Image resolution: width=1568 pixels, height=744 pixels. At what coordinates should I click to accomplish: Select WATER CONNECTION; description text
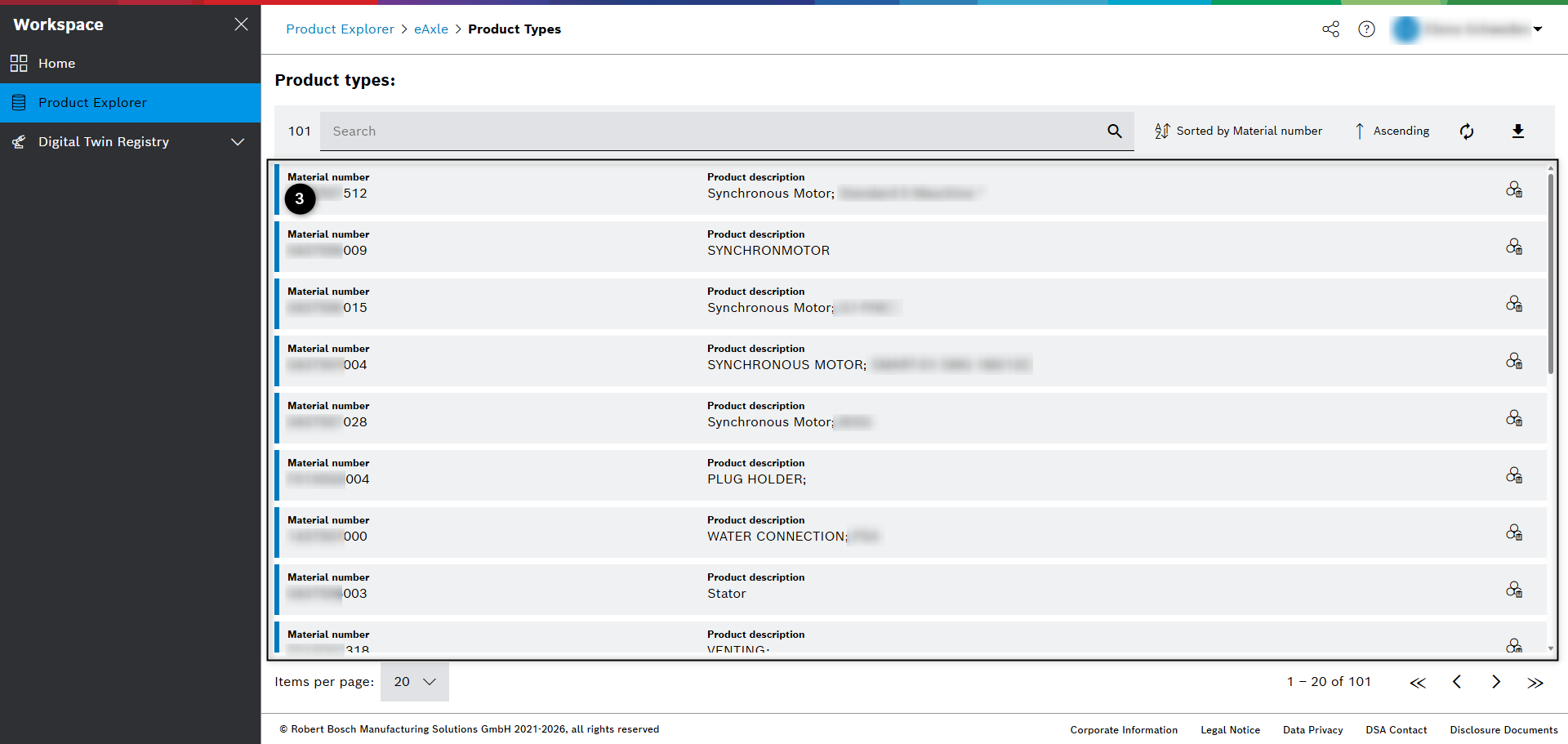point(777,537)
